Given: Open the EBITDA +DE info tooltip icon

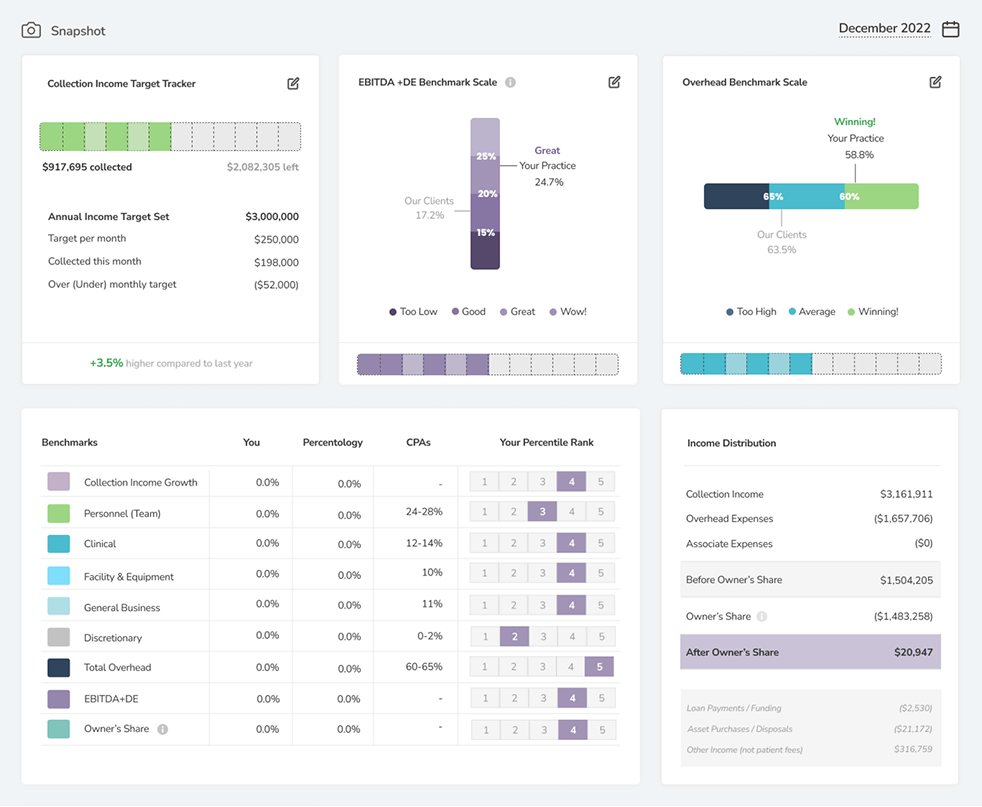Looking at the screenshot, I should [x=511, y=82].
